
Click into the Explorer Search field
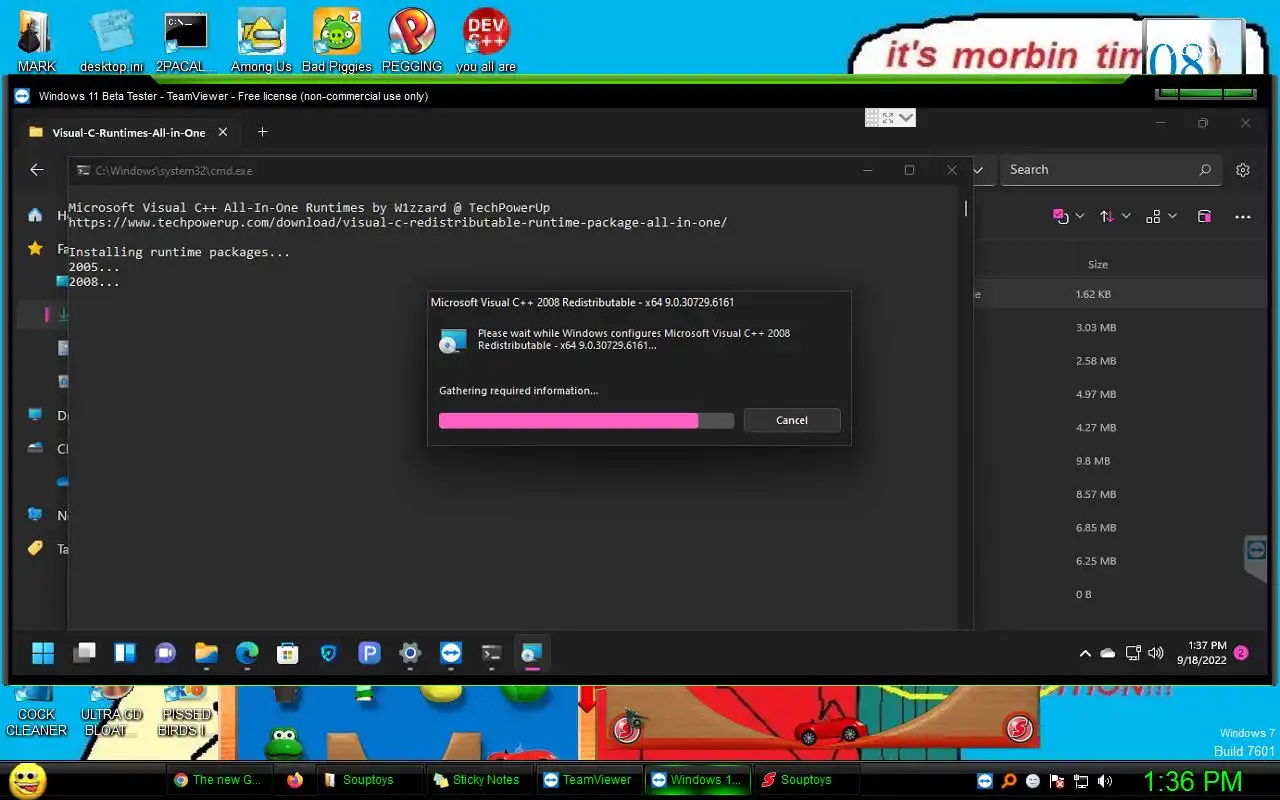[1100, 170]
